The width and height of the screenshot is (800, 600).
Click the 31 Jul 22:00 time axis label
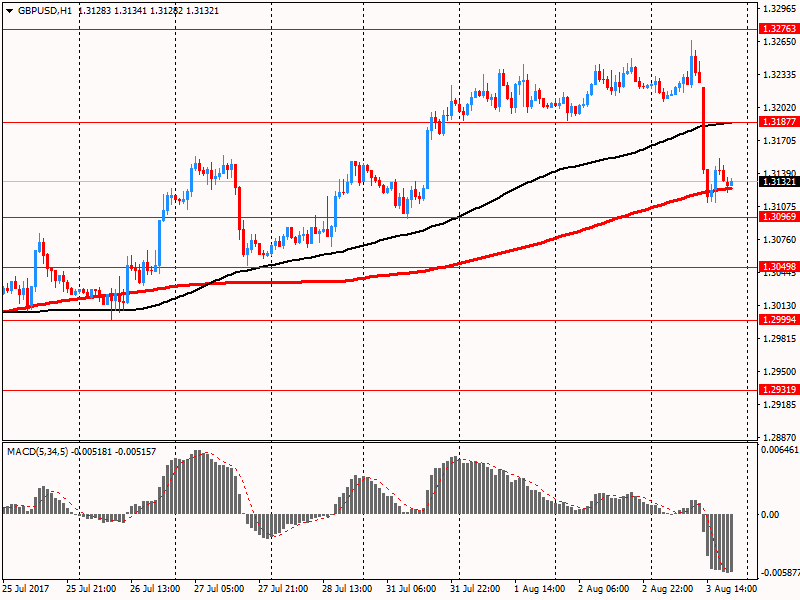pos(475,589)
